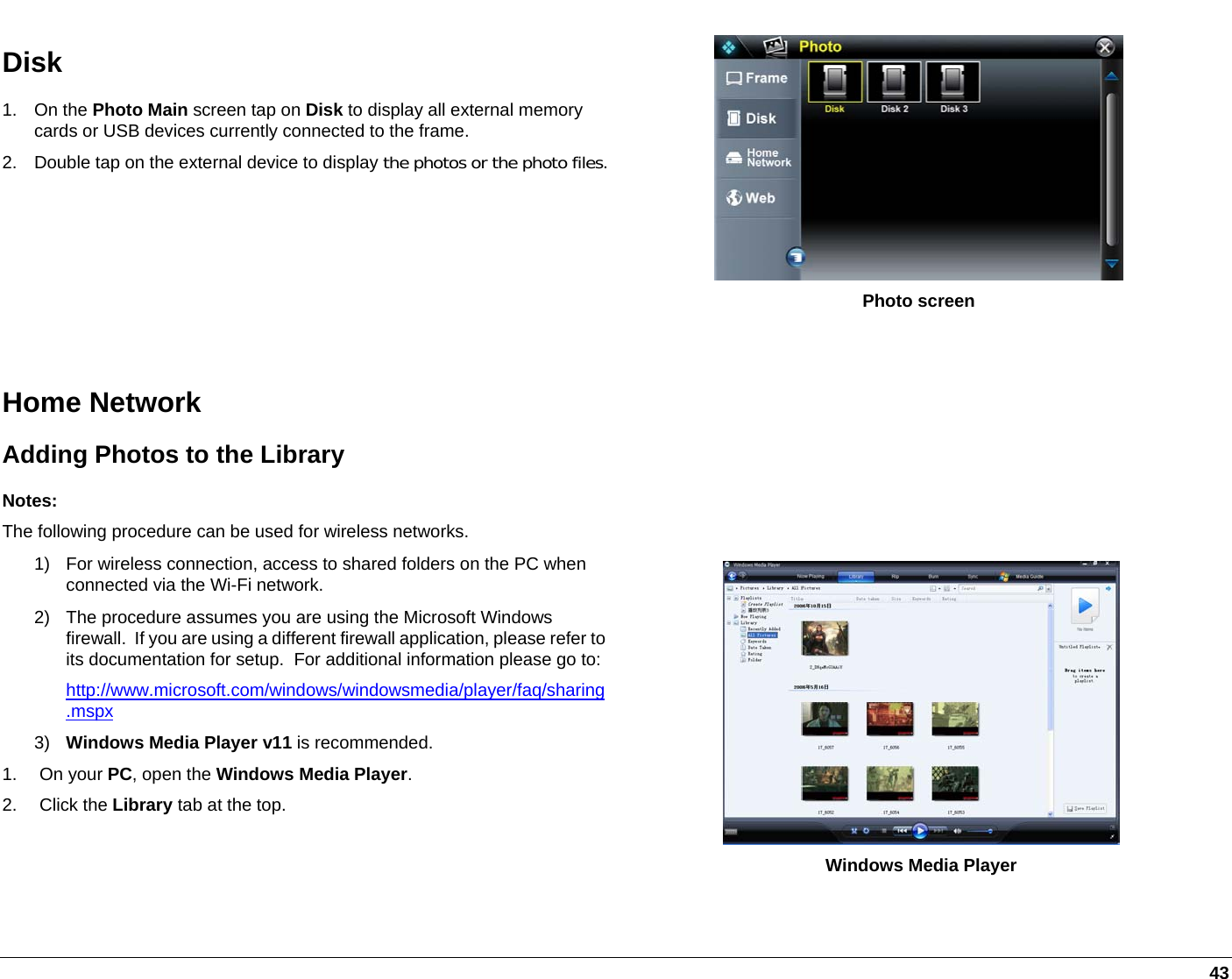Tap the Frame item in Photo sidebar

click(757, 78)
